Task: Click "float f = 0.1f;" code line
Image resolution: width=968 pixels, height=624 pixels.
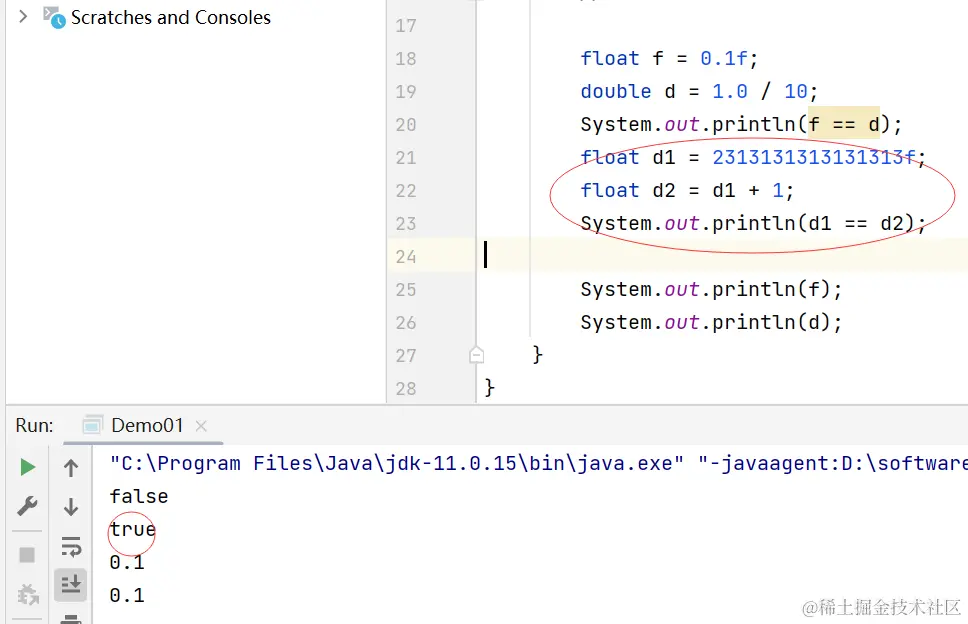Action: pyautogui.click(x=669, y=59)
